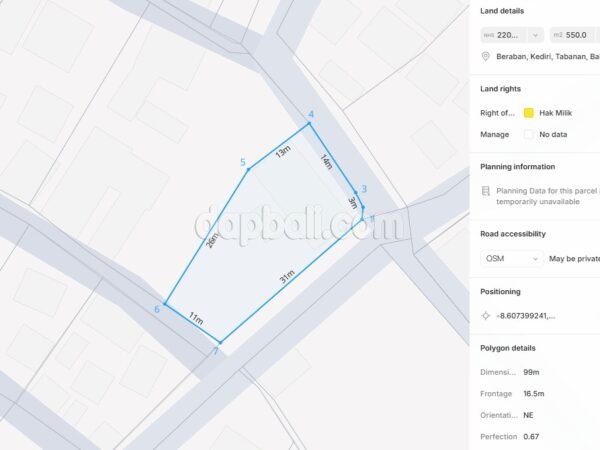Click the -8.607399241 coordinates text

click(x=526, y=316)
